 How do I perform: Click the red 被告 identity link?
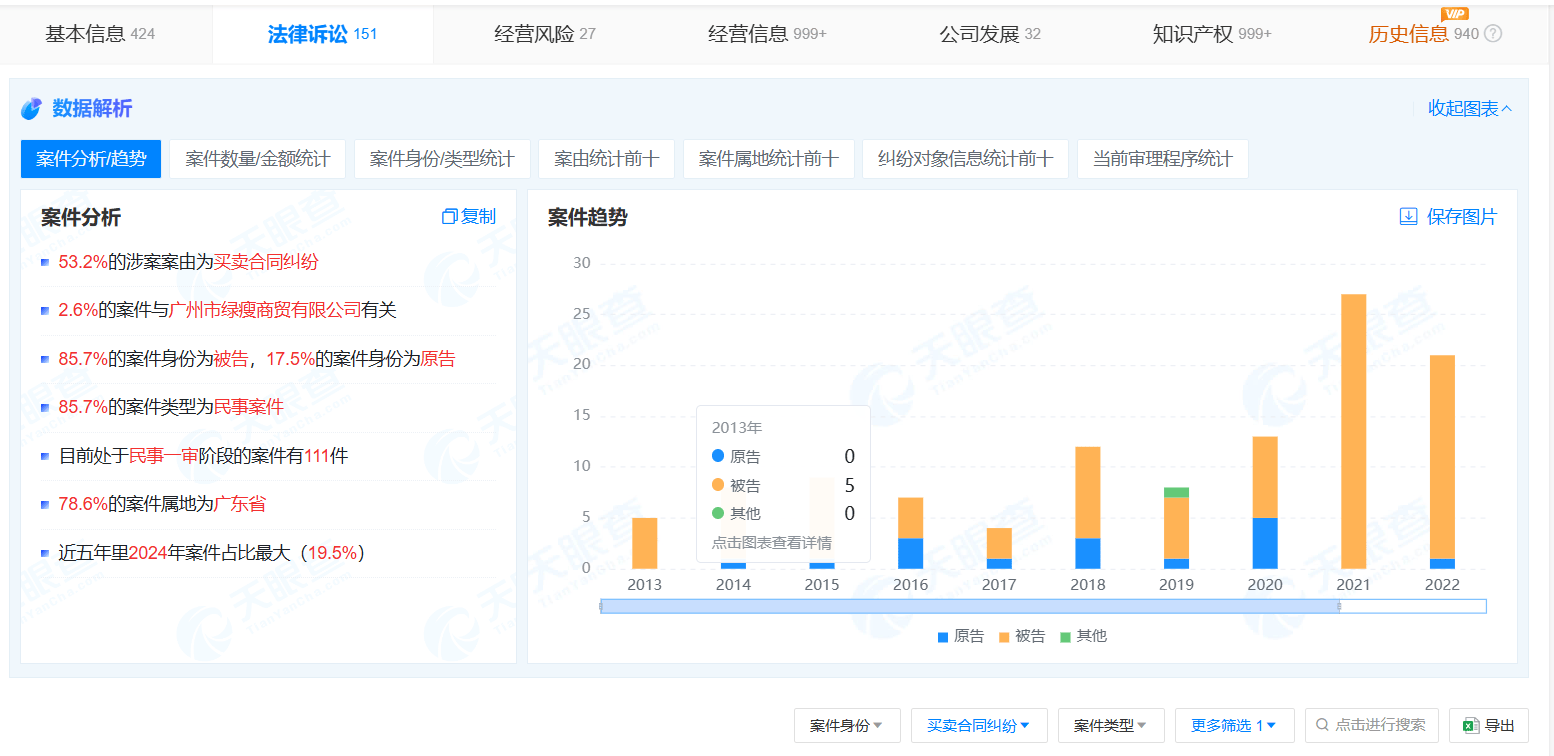click(x=231, y=359)
